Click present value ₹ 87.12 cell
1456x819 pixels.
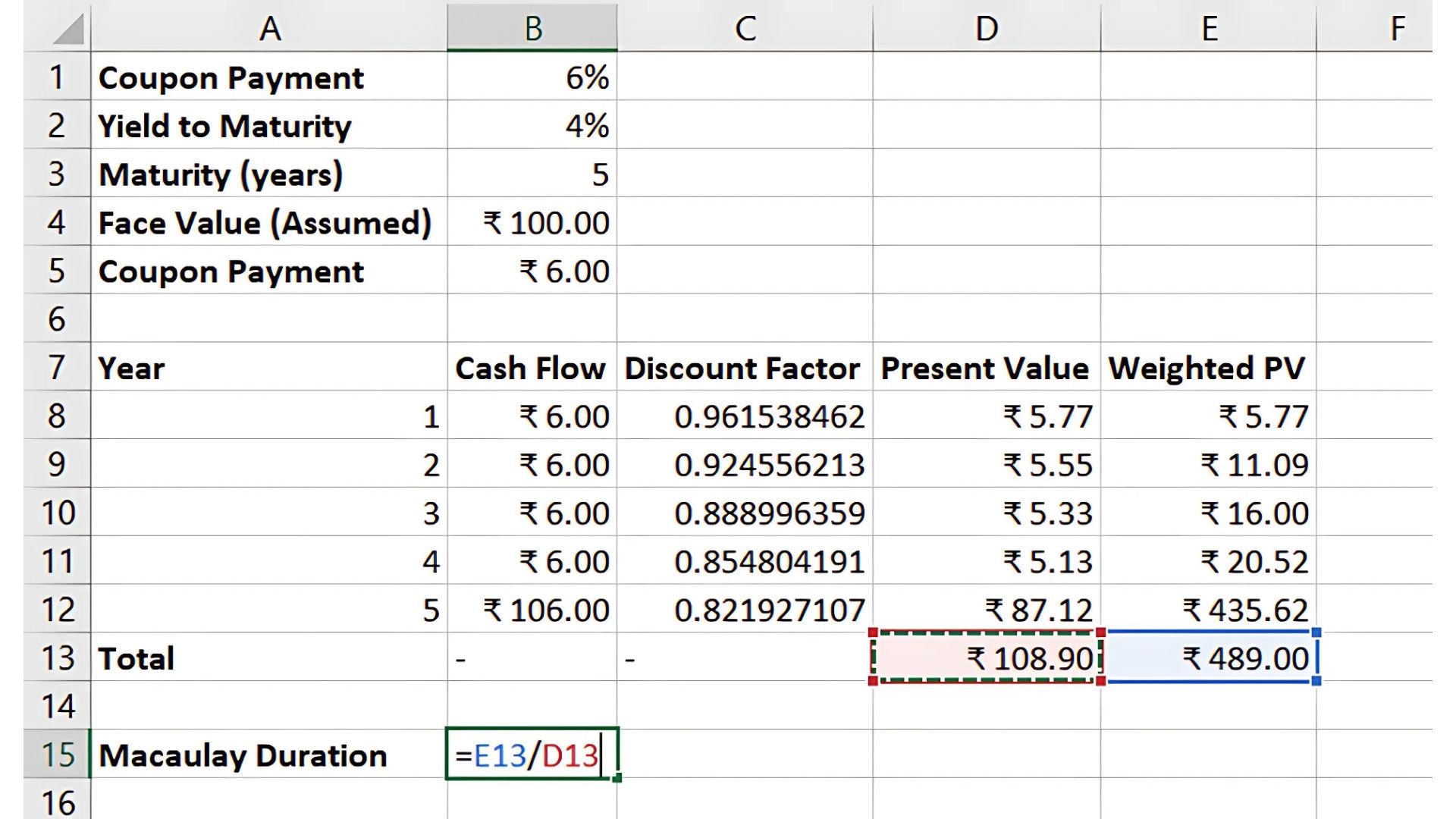pyautogui.click(x=986, y=610)
